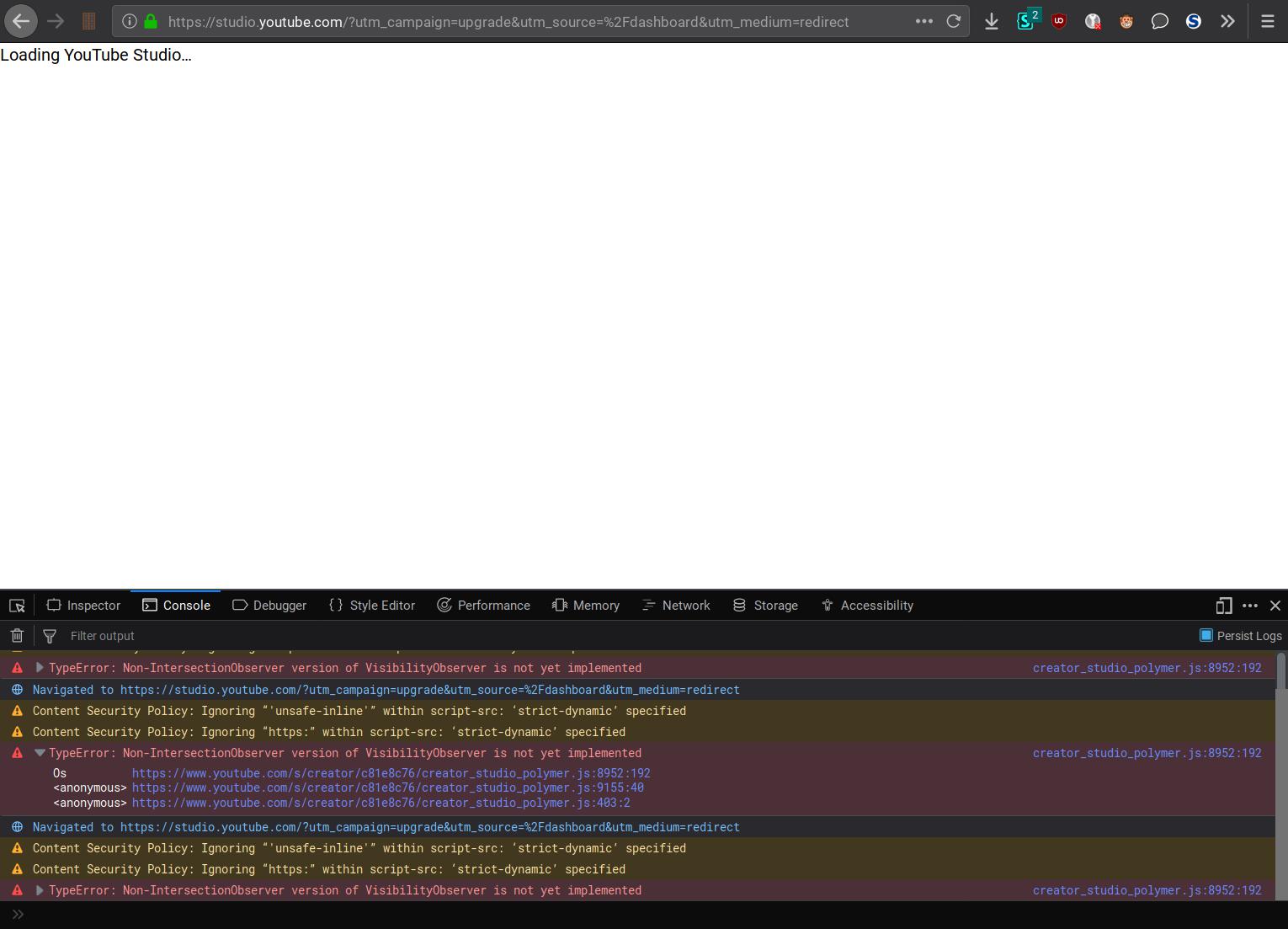Click the last https: CSP warning message

tap(329, 869)
